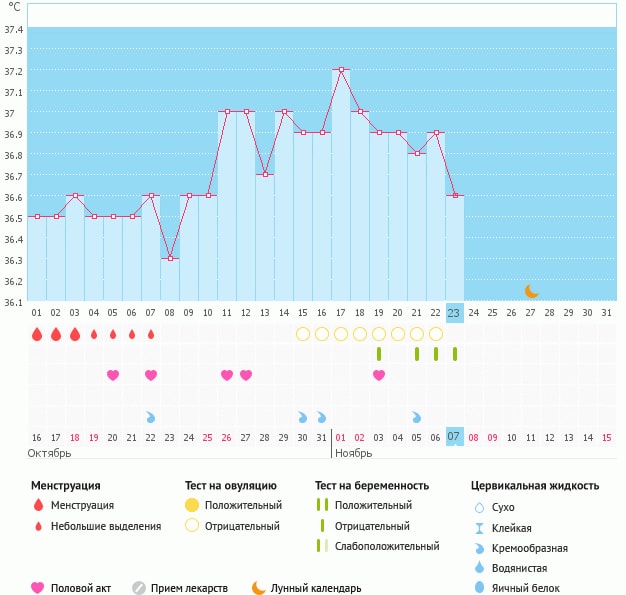Click the heart icon on cycle day 05
The image size is (626, 595).
[113, 375]
